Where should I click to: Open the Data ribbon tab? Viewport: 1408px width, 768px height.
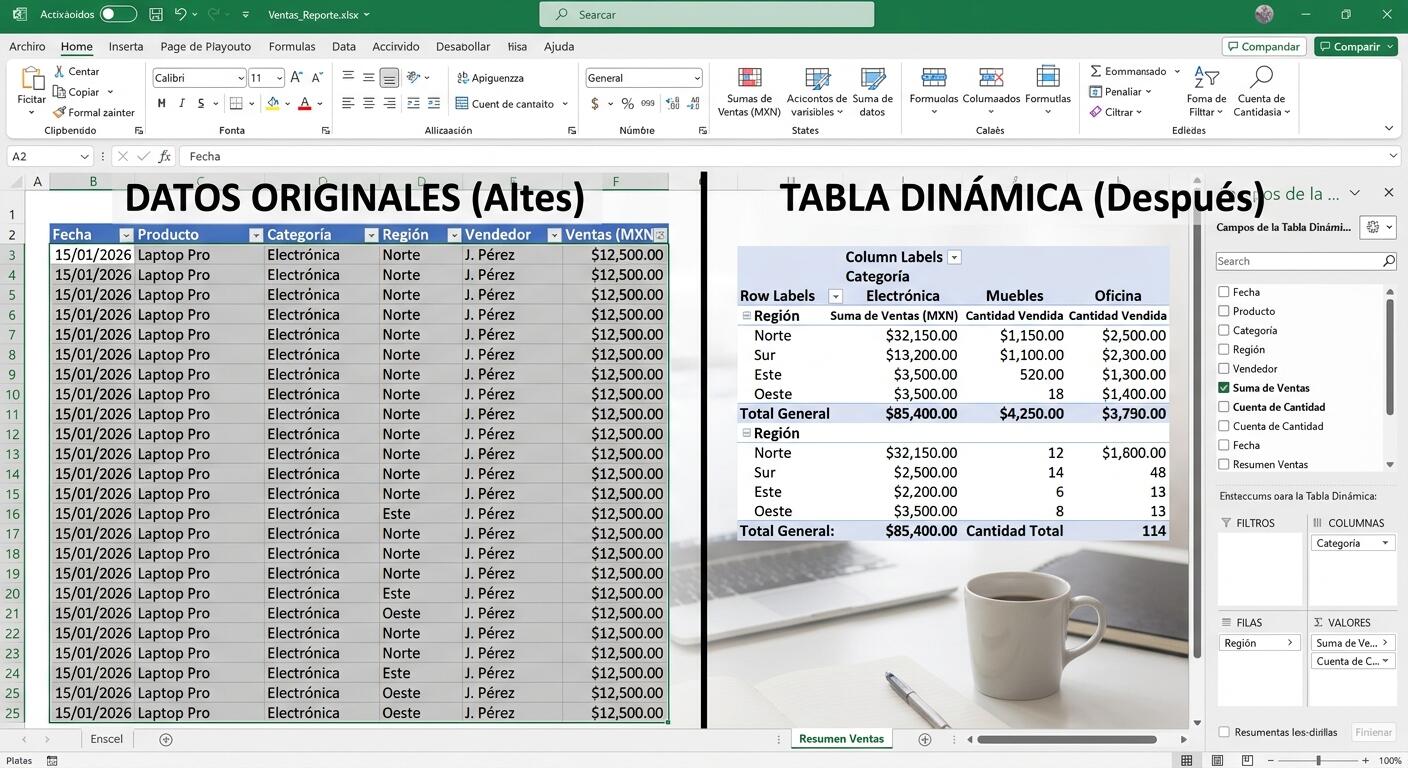pos(344,46)
